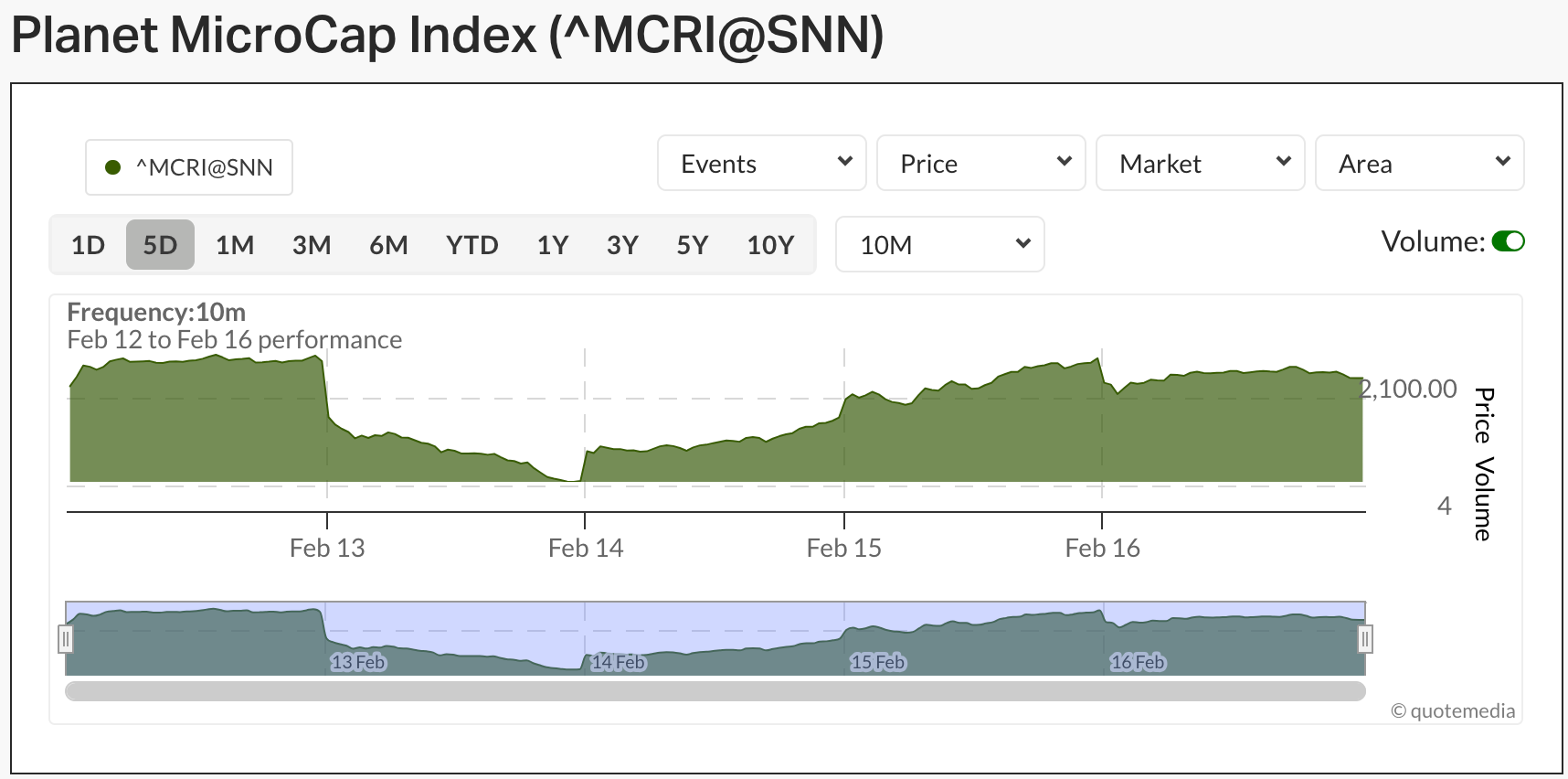Click the Feb 15 axis label
Screen dimensions: 1568x779
click(x=844, y=548)
